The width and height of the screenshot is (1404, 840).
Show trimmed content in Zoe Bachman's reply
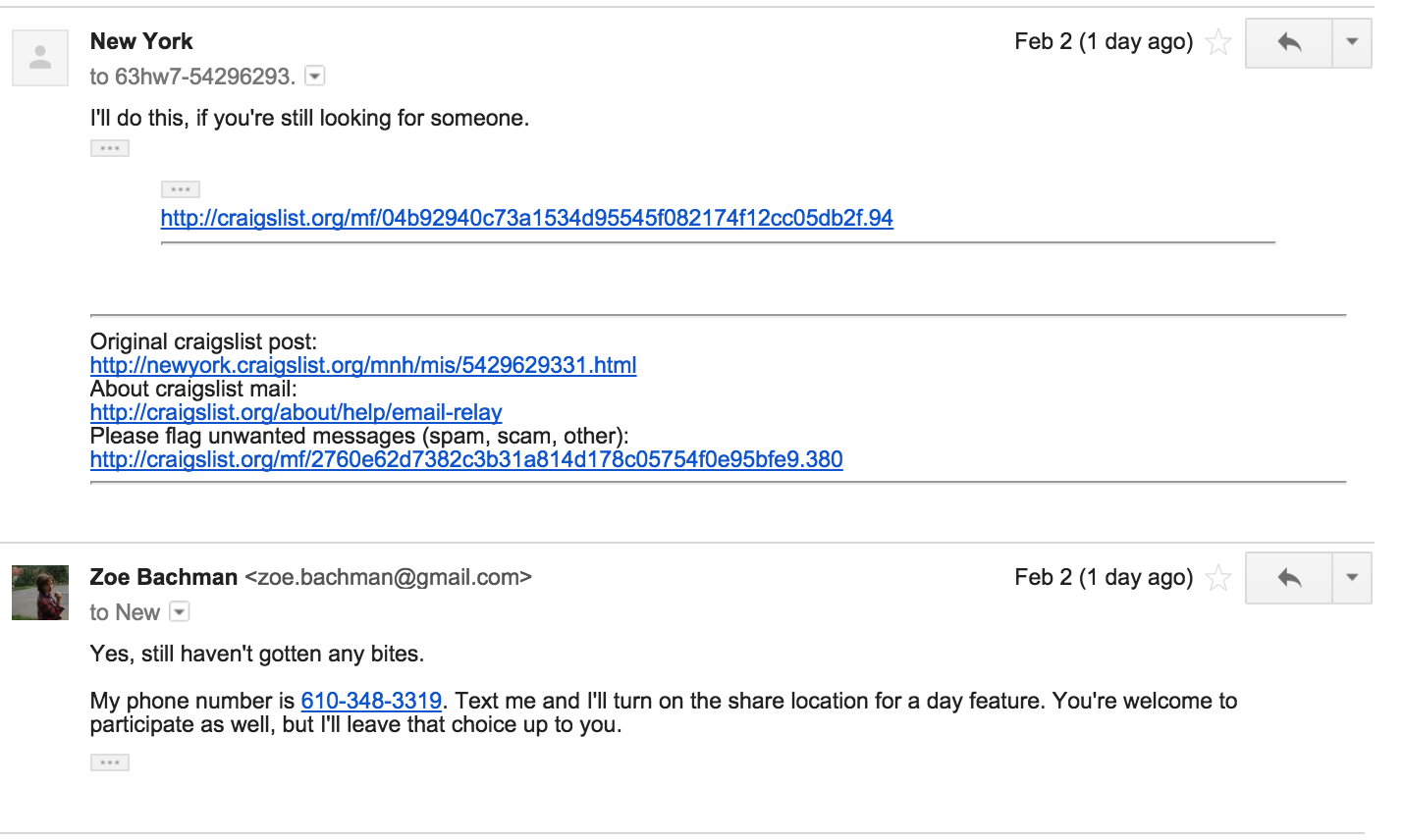pos(110,762)
